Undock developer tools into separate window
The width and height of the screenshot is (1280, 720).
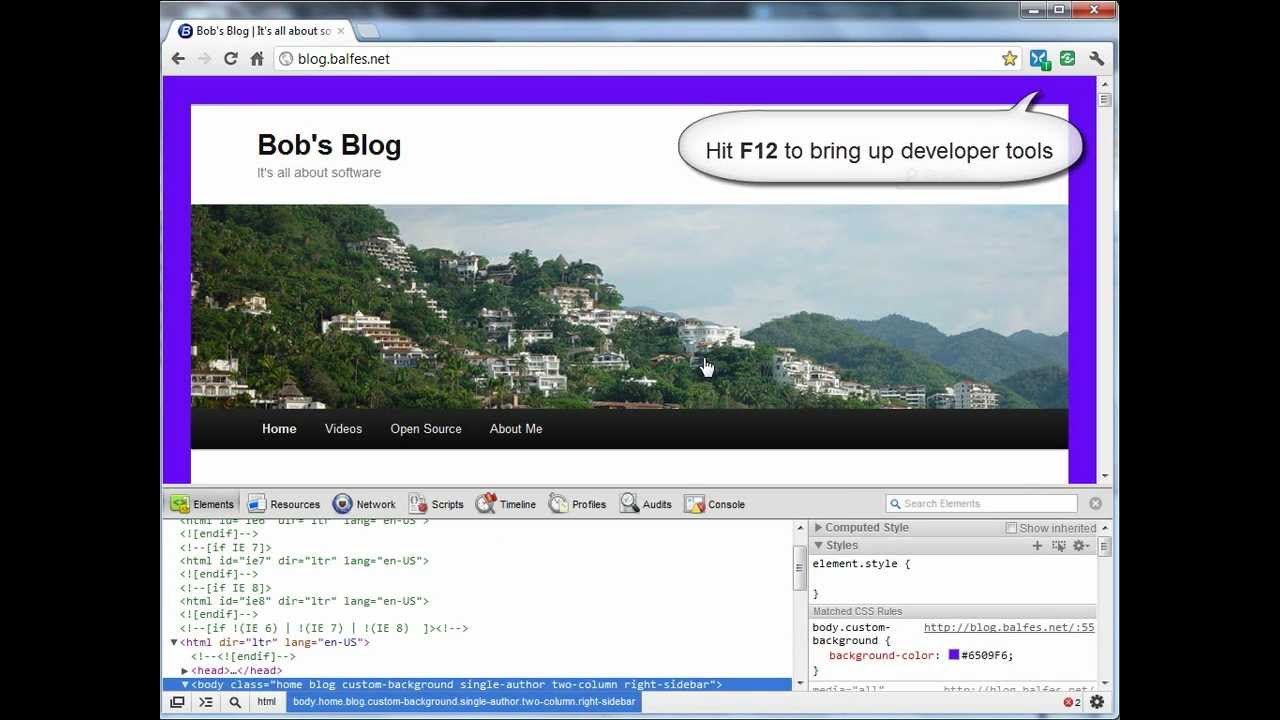[177, 702]
